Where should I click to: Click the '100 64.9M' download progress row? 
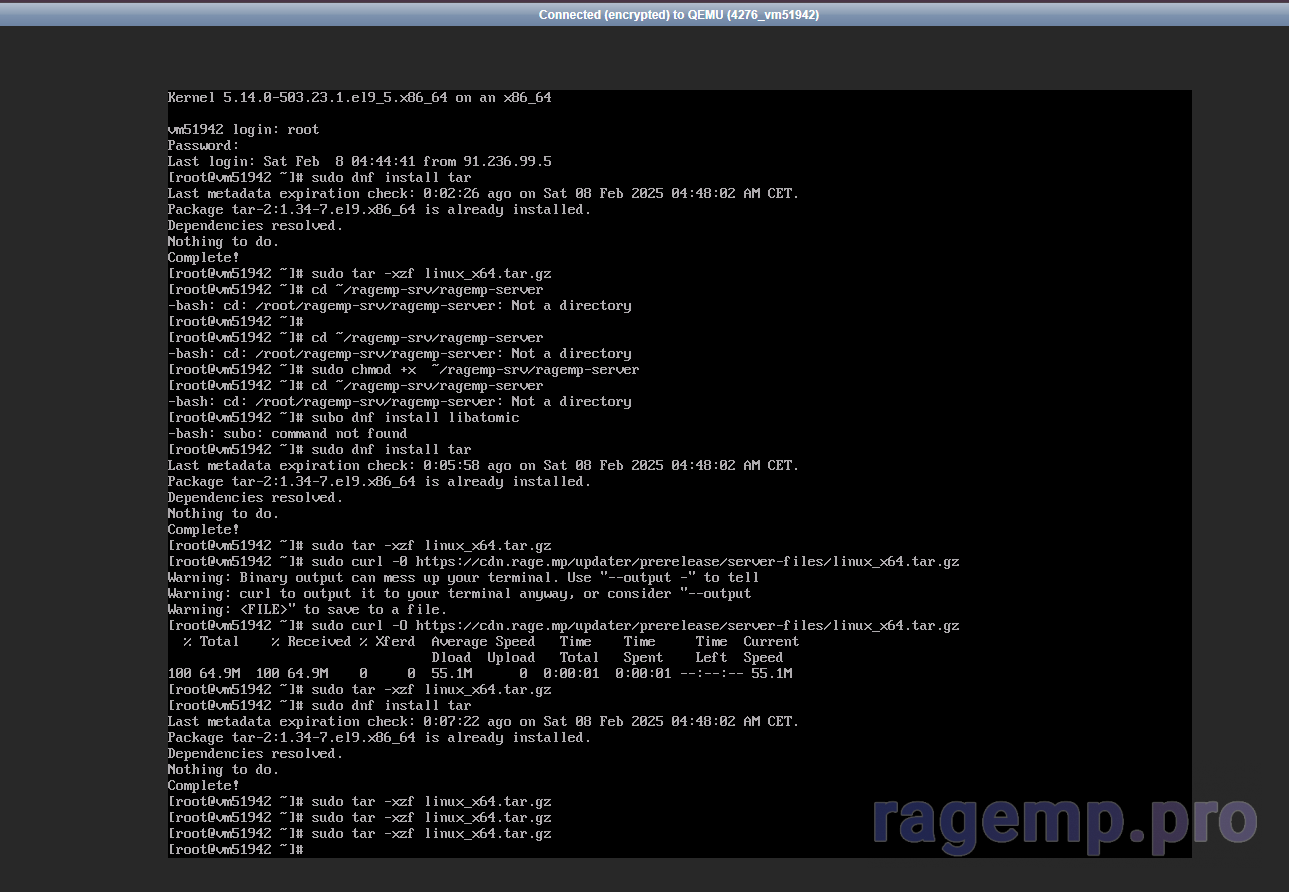(x=480, y=673)
